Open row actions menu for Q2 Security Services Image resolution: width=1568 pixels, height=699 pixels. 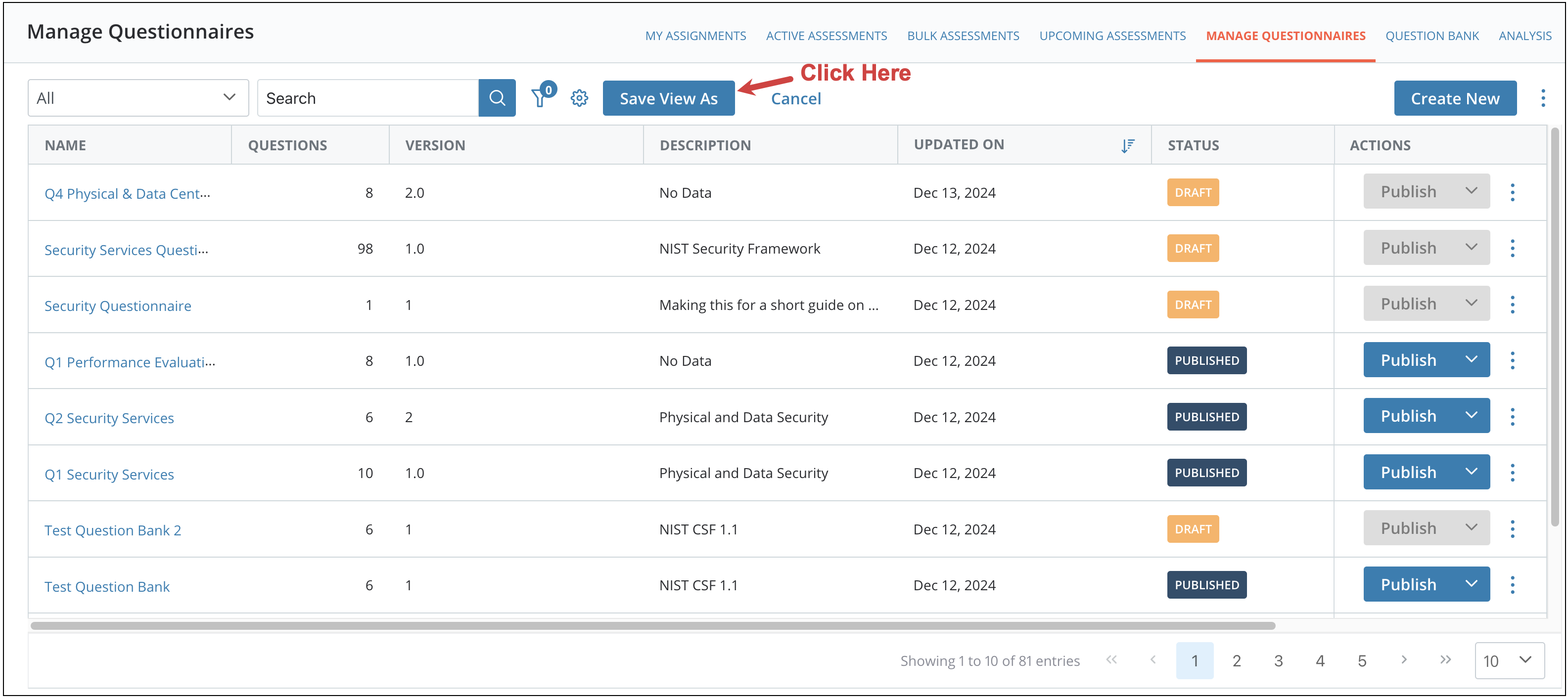click(x=1512, y=417)
